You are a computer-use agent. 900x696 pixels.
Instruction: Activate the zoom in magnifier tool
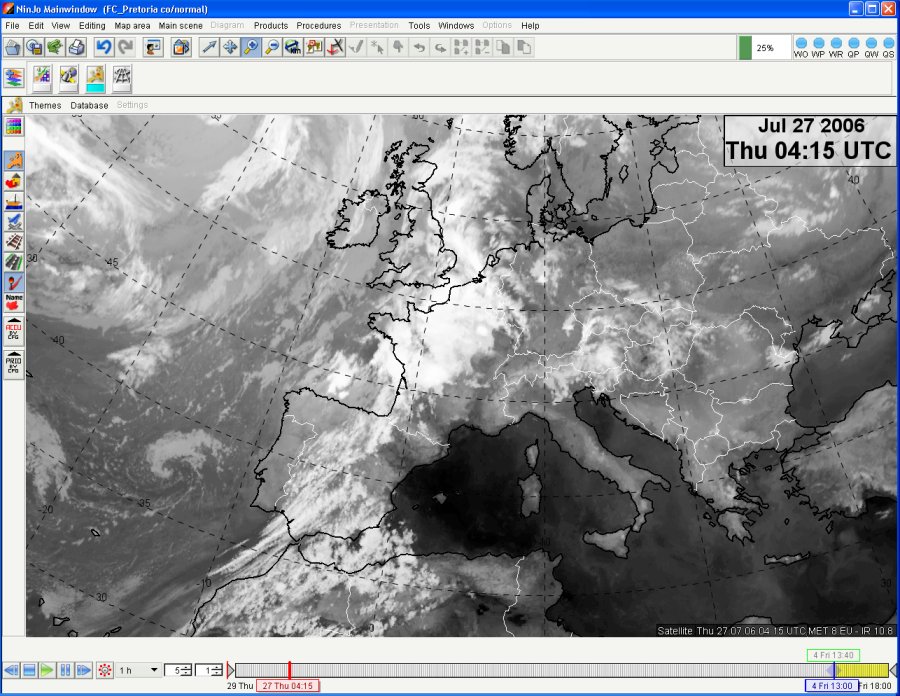[251, 47]
